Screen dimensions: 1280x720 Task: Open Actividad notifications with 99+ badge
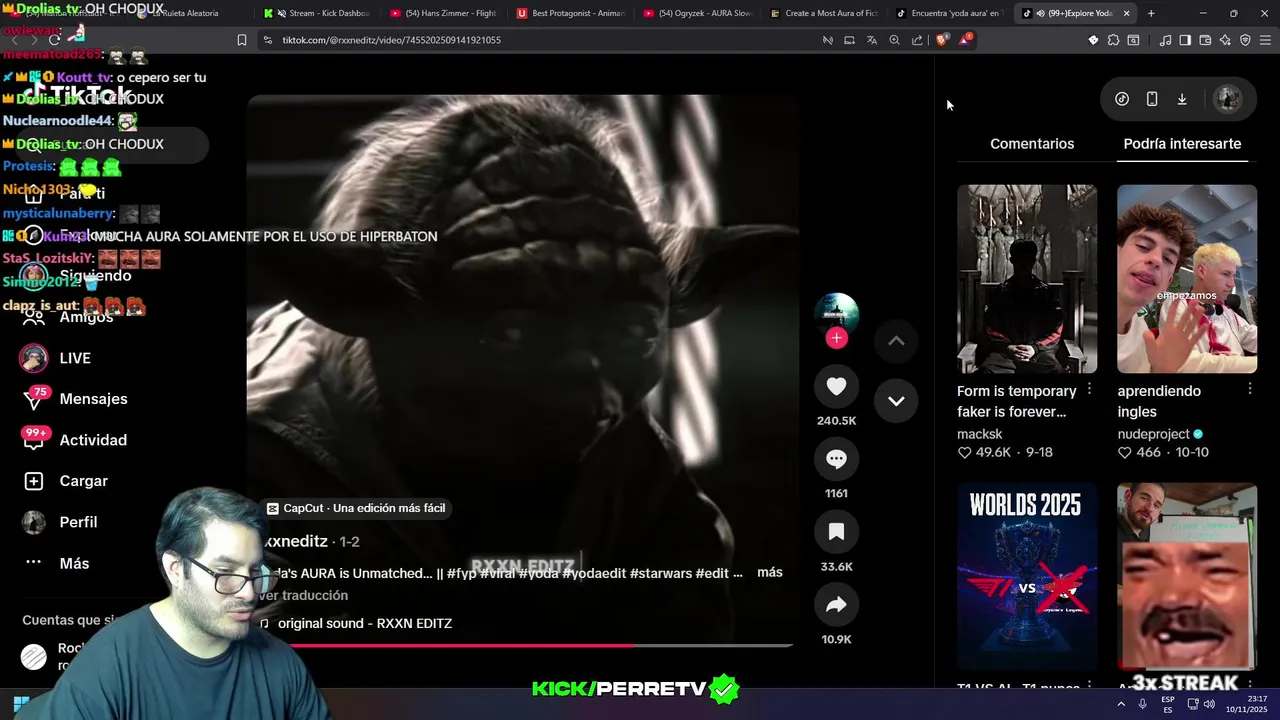point(75,440)
